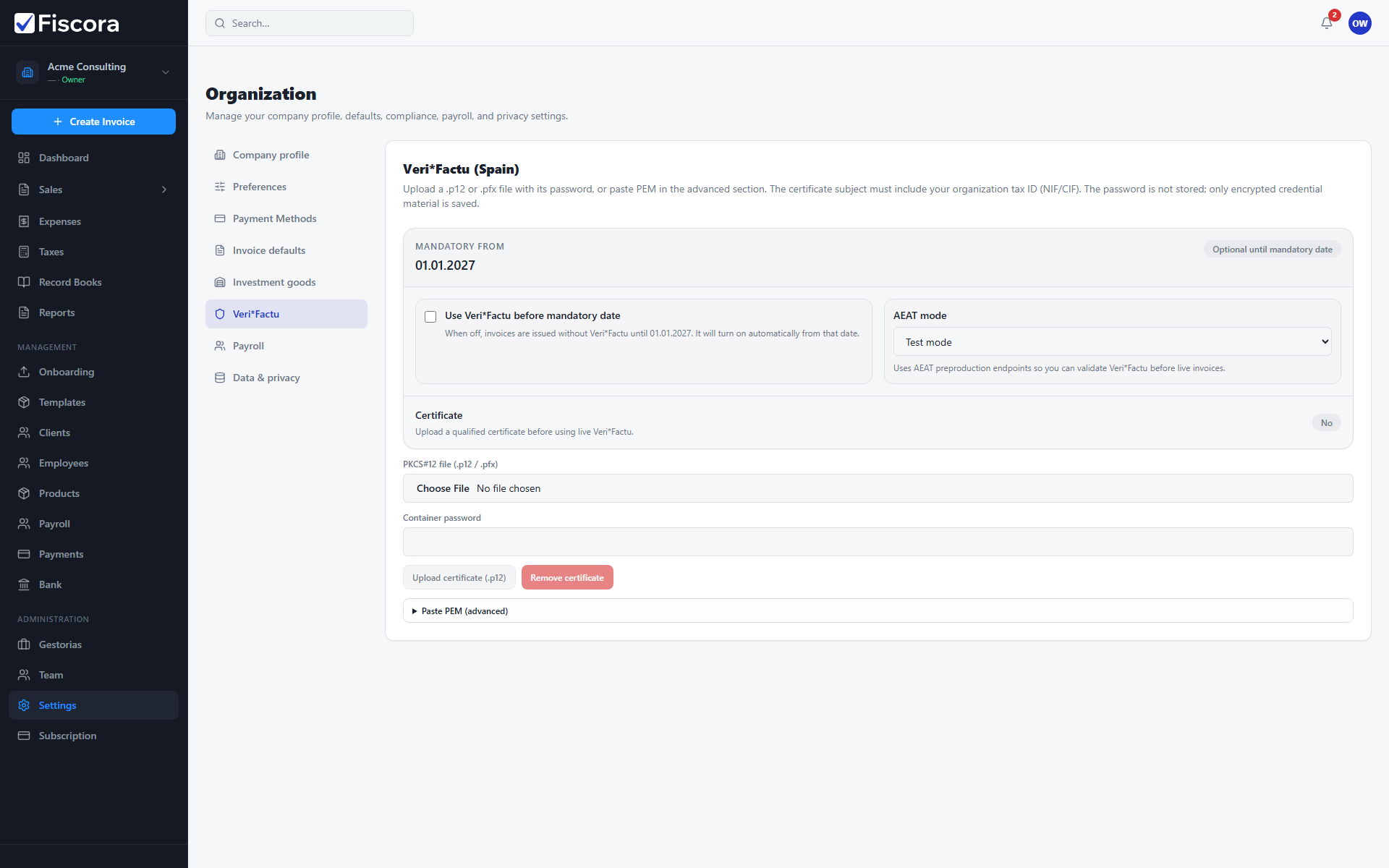This screenshot has width=1389, height=868.
Task: Click the Payments card icon in sidebar
Action: 24,554
